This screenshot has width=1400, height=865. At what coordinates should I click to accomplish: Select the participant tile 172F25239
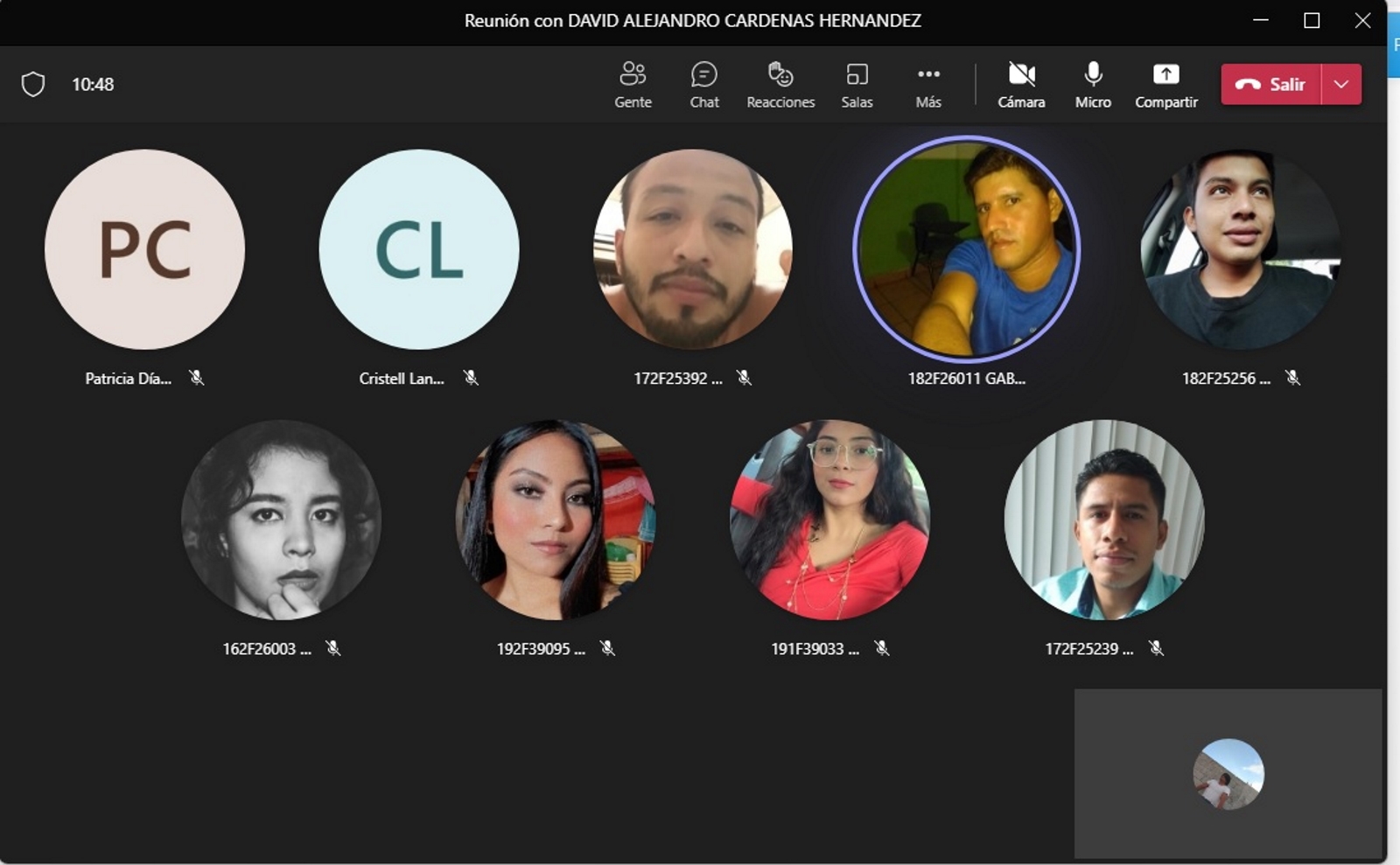click(x=1104, y=520)
